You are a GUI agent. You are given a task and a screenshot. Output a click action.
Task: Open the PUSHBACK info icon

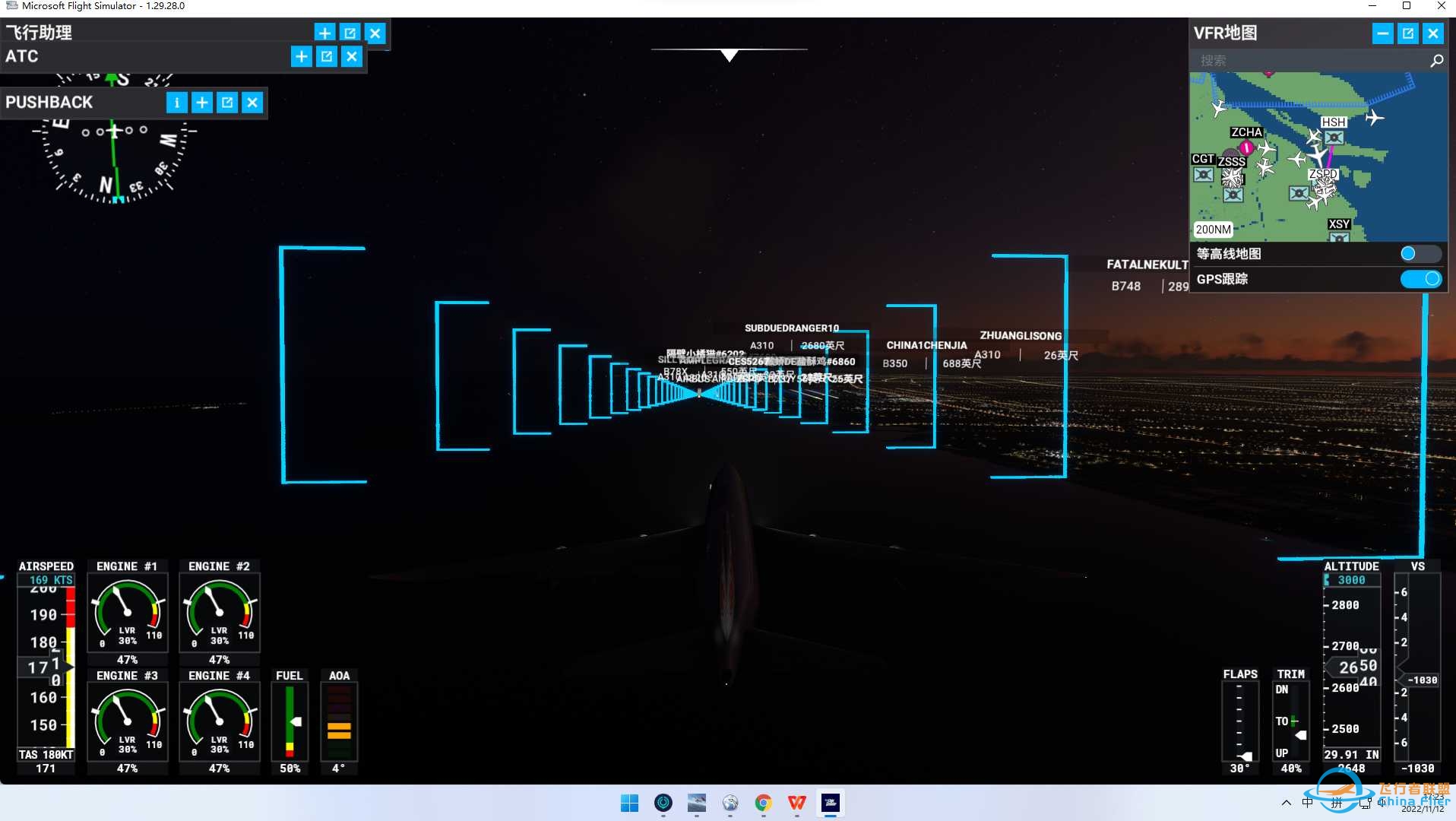tap(176, 102)
